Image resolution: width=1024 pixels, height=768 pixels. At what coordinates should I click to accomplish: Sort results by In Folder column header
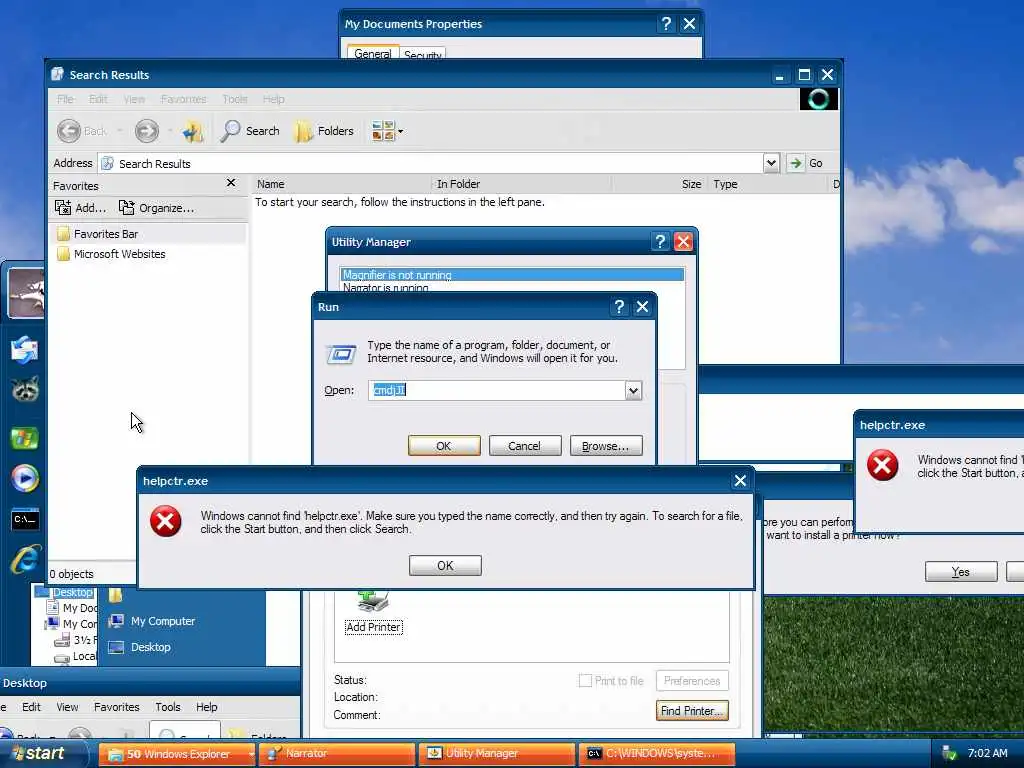tap(521, 184)
